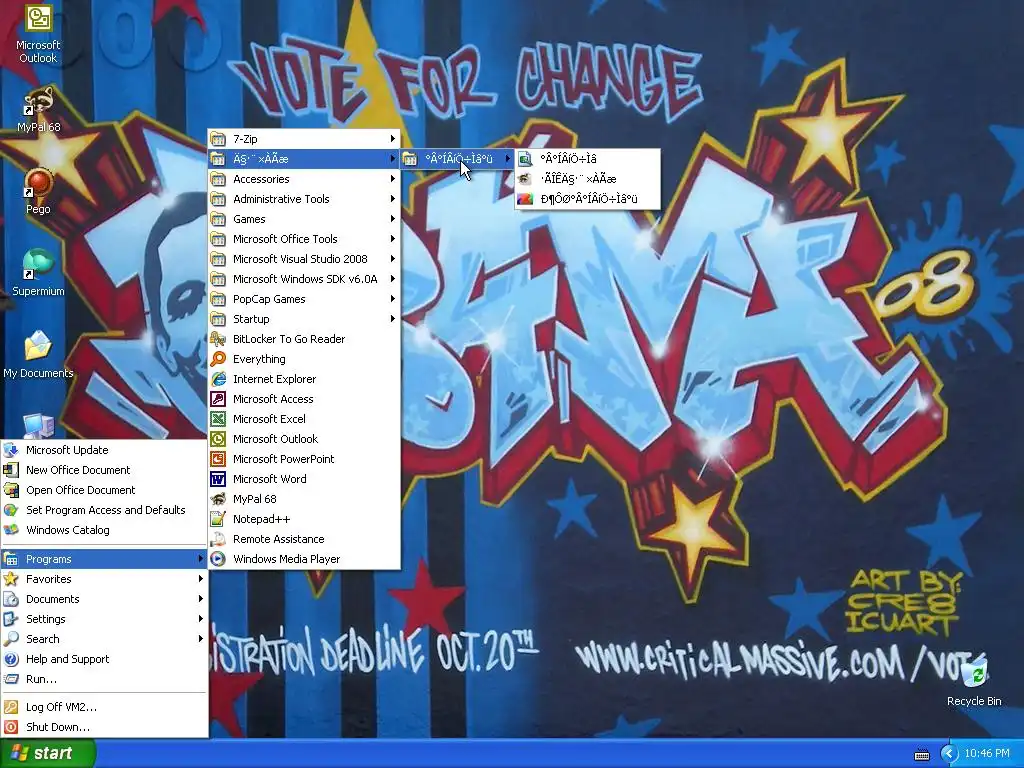Select New Office Document entry
Screen dimensions: 1024x768
tap(104, 470)
